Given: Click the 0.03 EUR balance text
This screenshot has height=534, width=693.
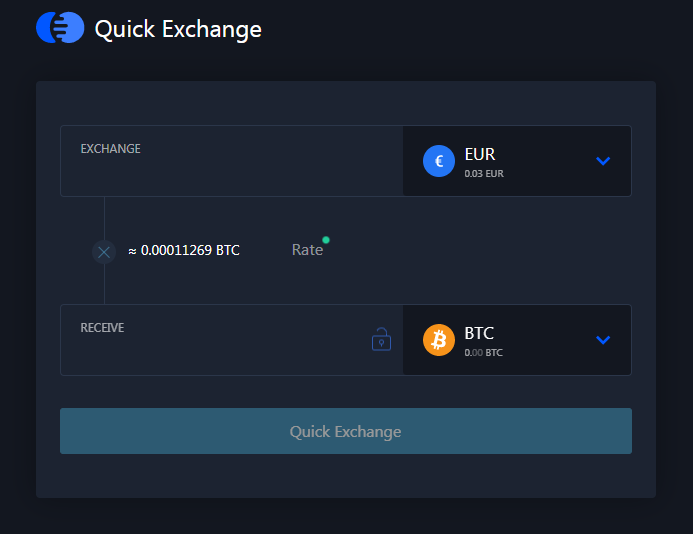Looking at the screenshot, I should click(x=484, y=174).
